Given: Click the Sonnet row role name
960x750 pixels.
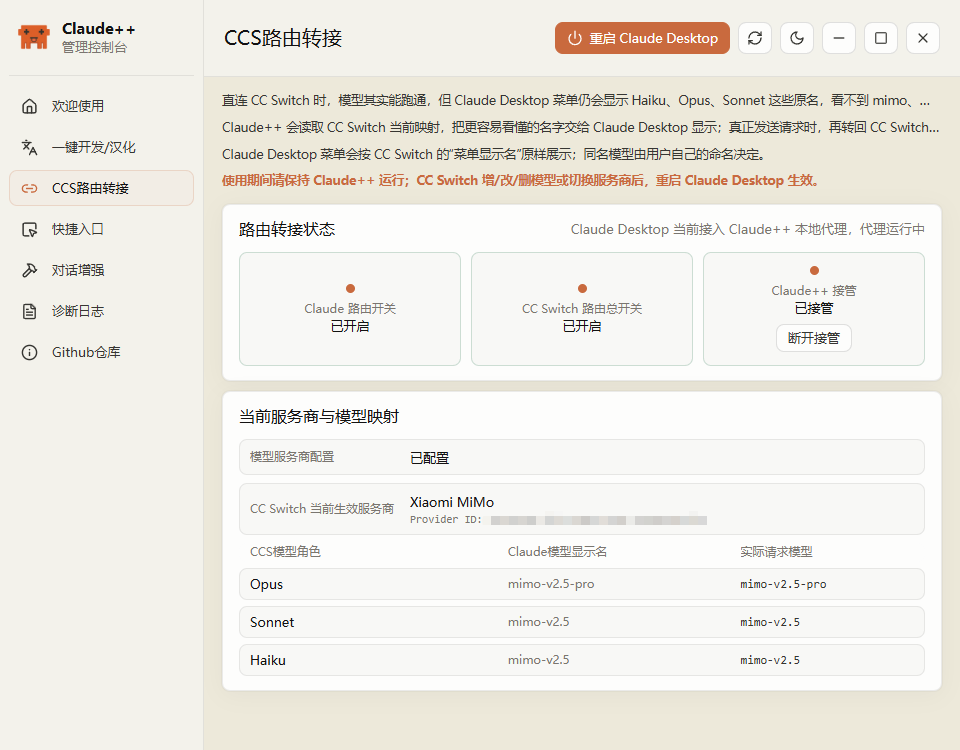Looking at the screenshot, I should 272,622.
